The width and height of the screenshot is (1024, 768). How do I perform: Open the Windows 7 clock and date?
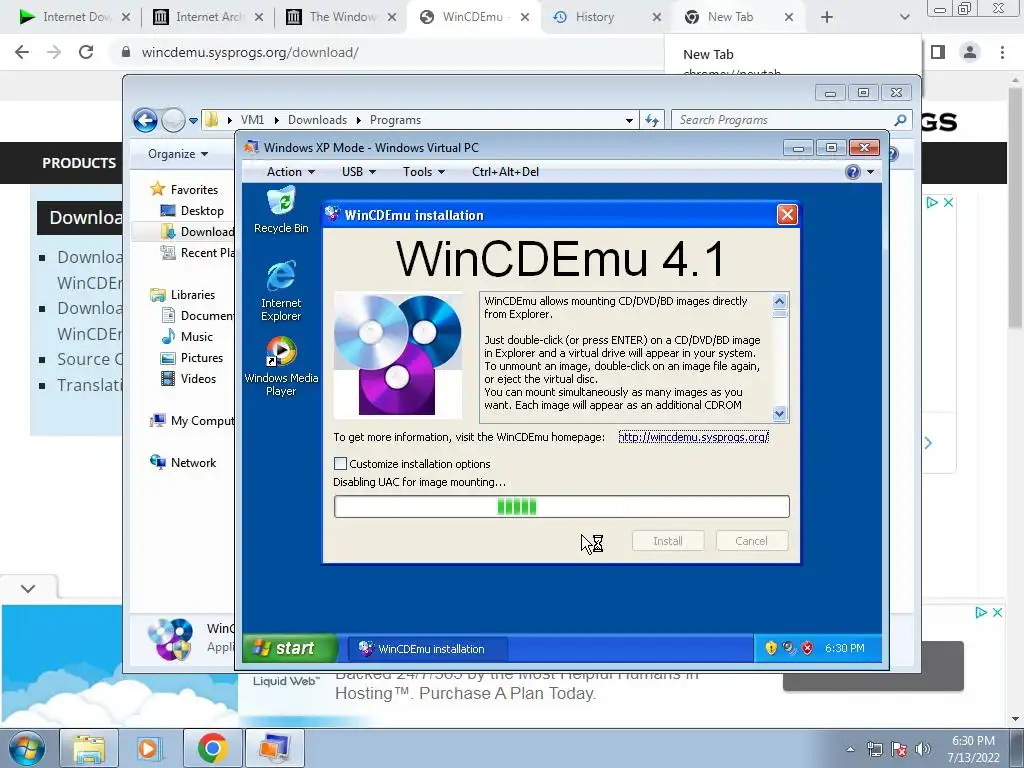[973, 749]
